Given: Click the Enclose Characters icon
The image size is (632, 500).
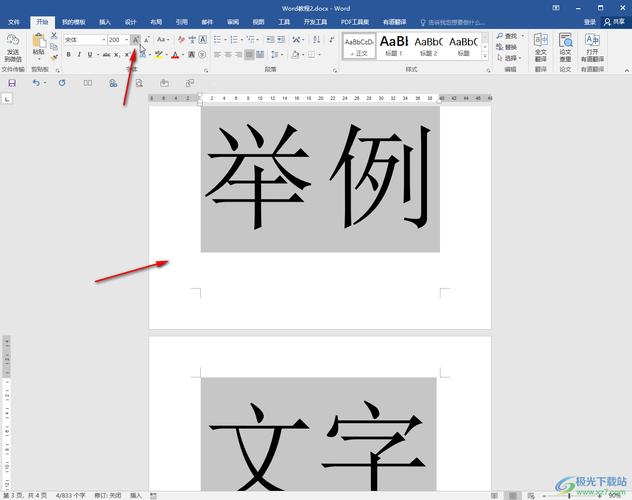Looking at the screenshot, I should tap(203, 54).
